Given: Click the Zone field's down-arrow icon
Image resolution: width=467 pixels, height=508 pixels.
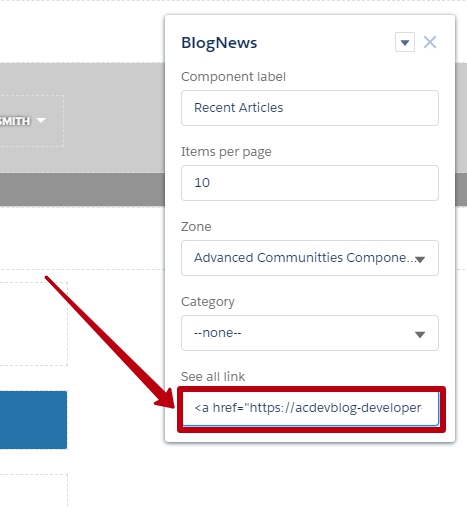Looking at the screenshot, I should pyautogui.click(x=420, y=259).
